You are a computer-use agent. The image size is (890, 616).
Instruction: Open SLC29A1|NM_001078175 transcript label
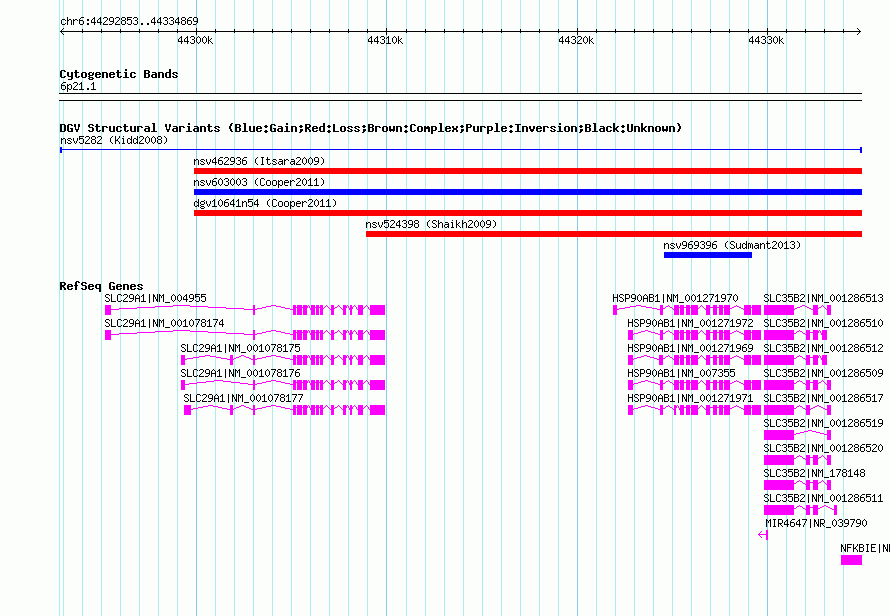tap(241, 348)
